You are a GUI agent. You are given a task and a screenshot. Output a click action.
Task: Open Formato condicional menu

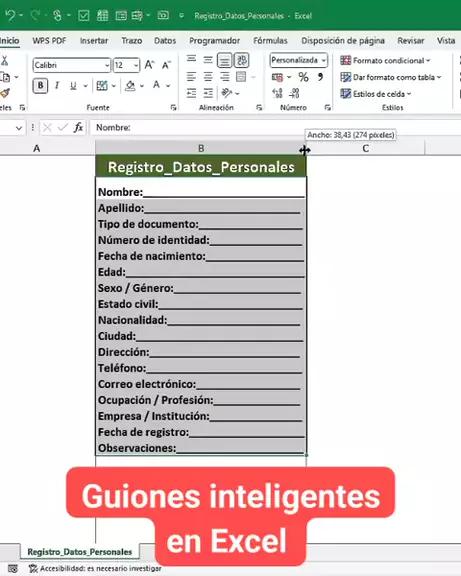(385, 60)
